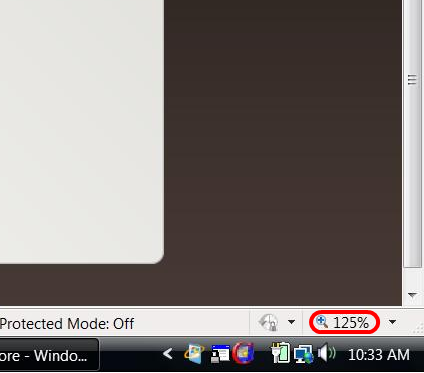The height and width of the screenshot is (373, 424).
Task: Click the red-circled tray icon
Action: click(x=244, y=353)
